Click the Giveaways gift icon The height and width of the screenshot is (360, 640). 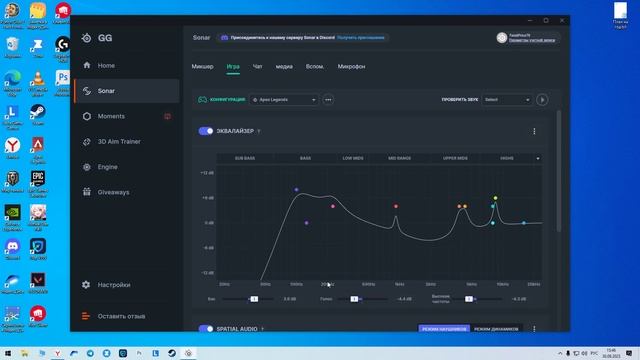click(x=87, y=192)
